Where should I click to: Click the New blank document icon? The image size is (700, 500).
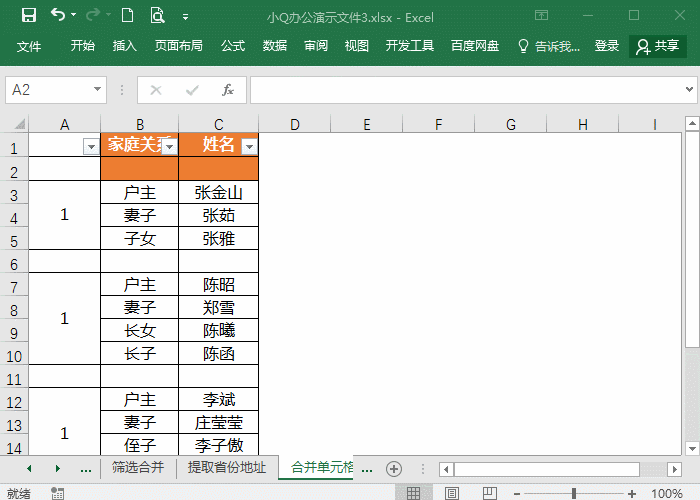coord(128,16)
